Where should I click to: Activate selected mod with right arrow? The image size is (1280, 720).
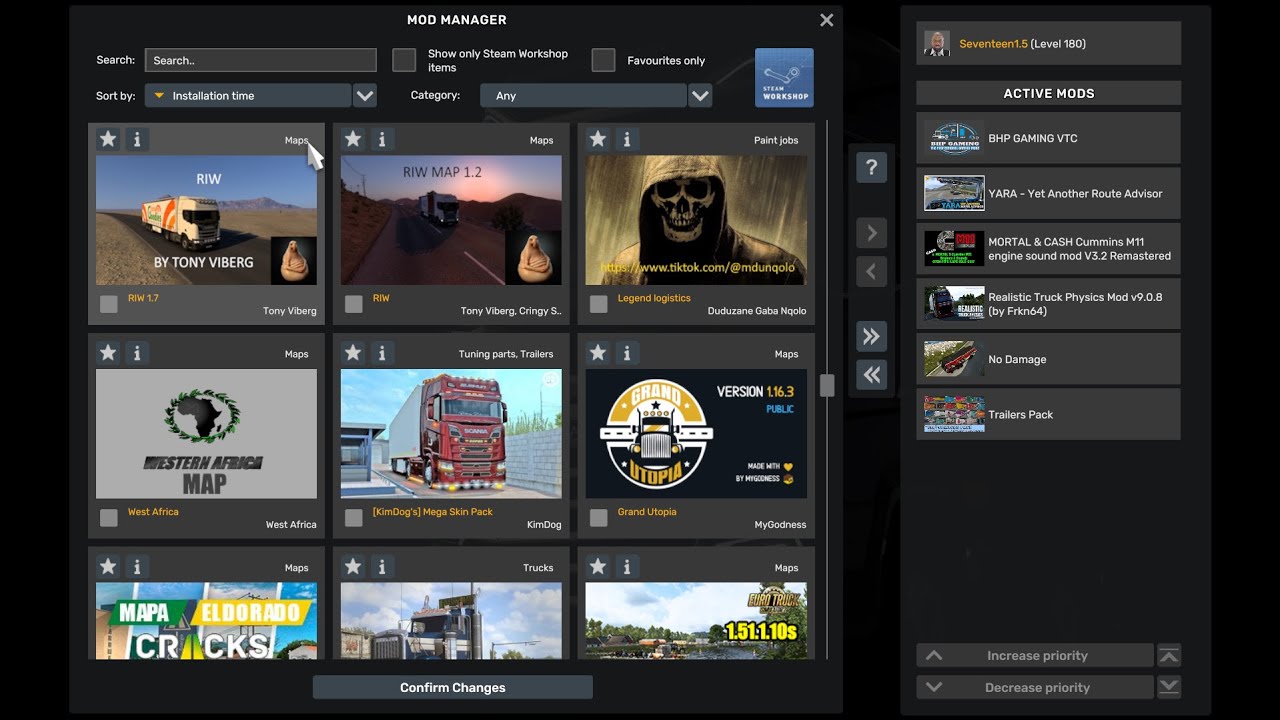[872, 233]
